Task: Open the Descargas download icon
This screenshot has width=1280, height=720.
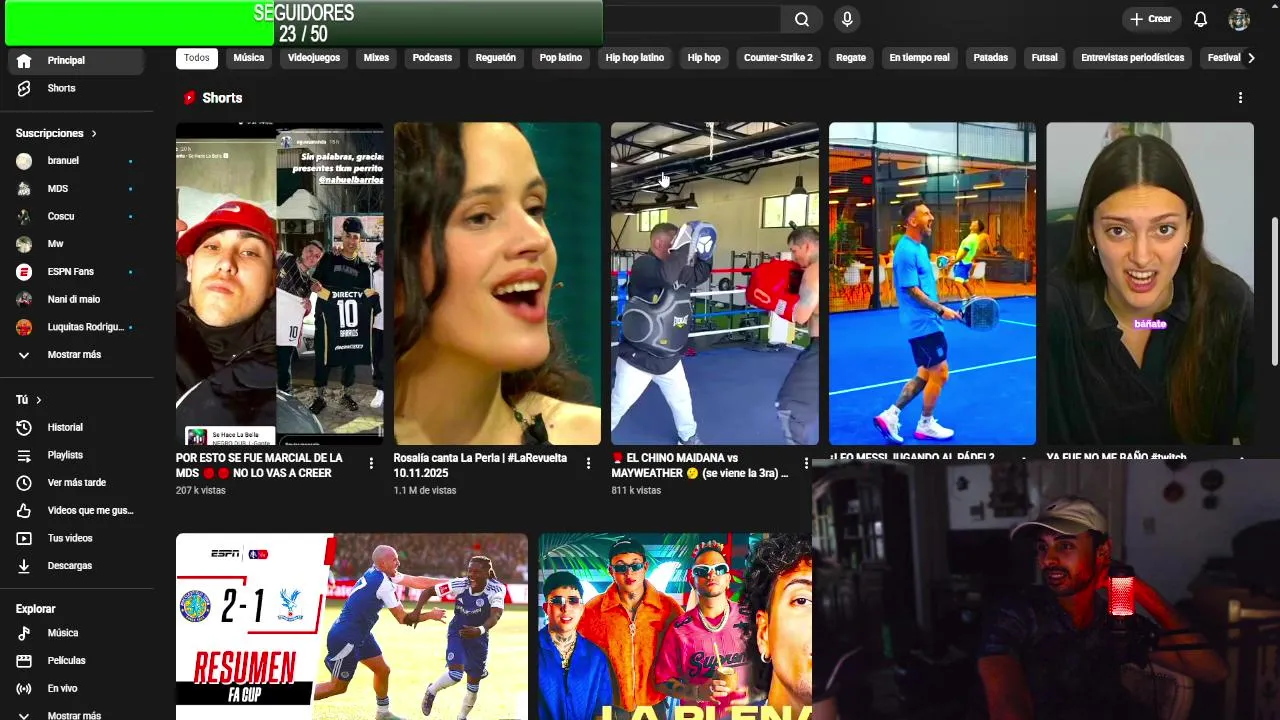Action: [24, 566]
